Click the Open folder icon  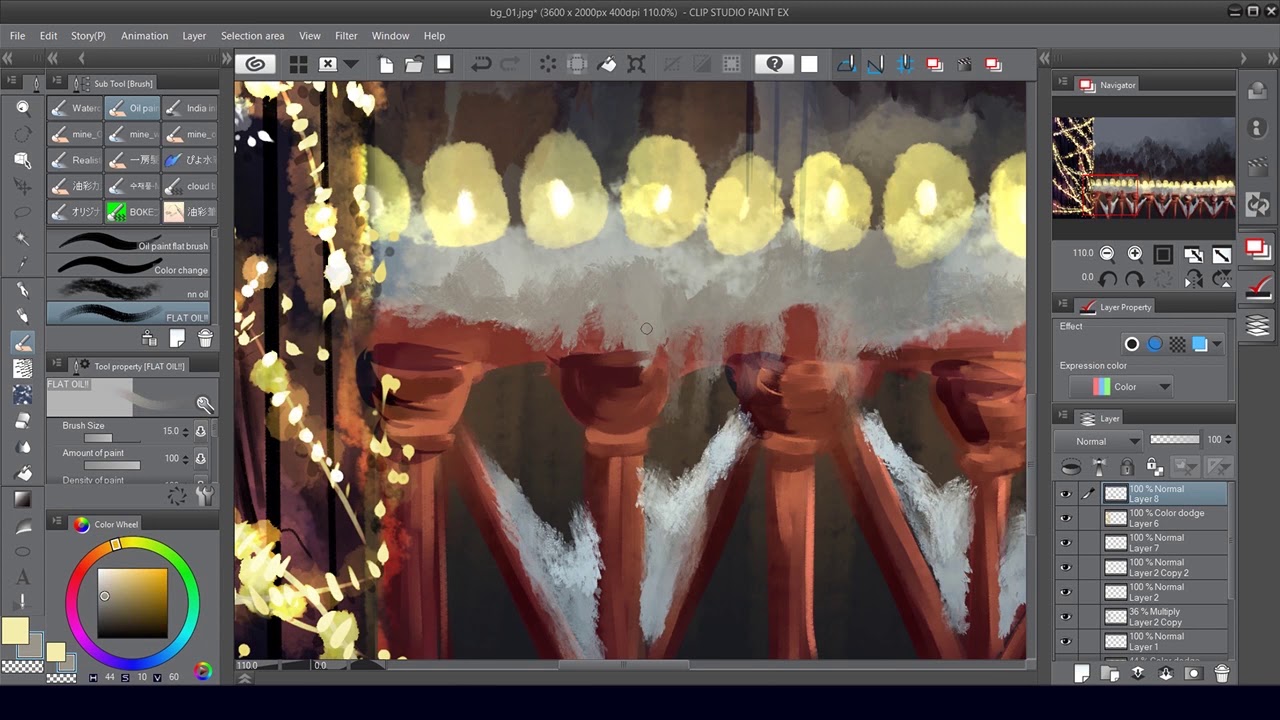click(414, 64)
